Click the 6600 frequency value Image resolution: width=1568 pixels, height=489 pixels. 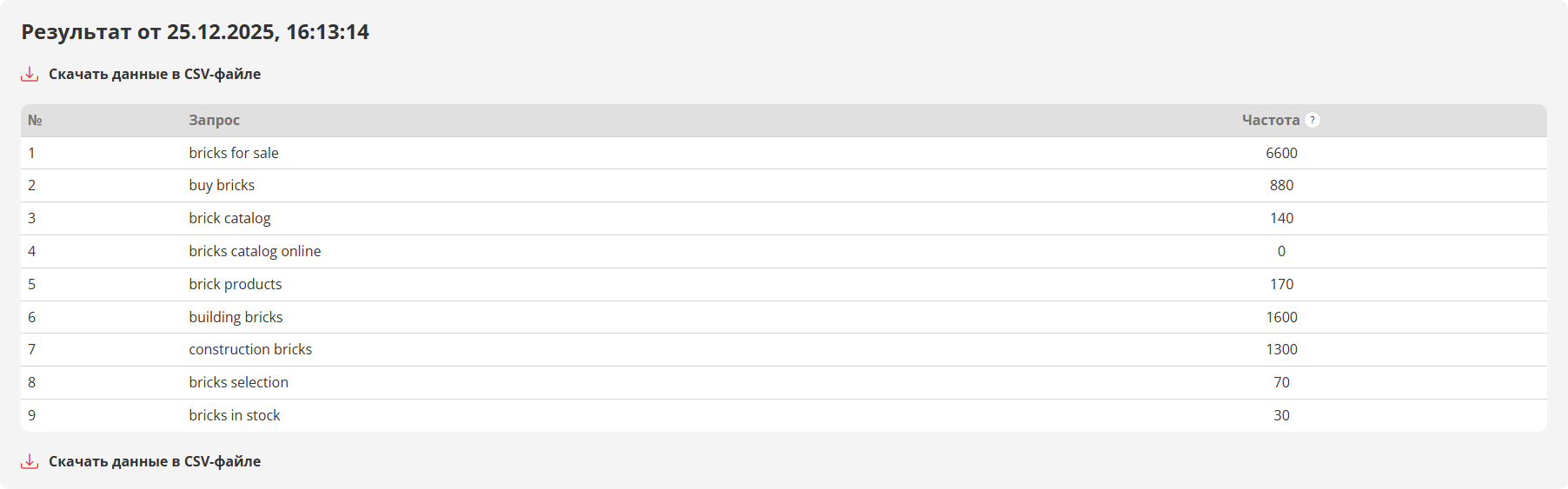click(x=1281, y=153)
